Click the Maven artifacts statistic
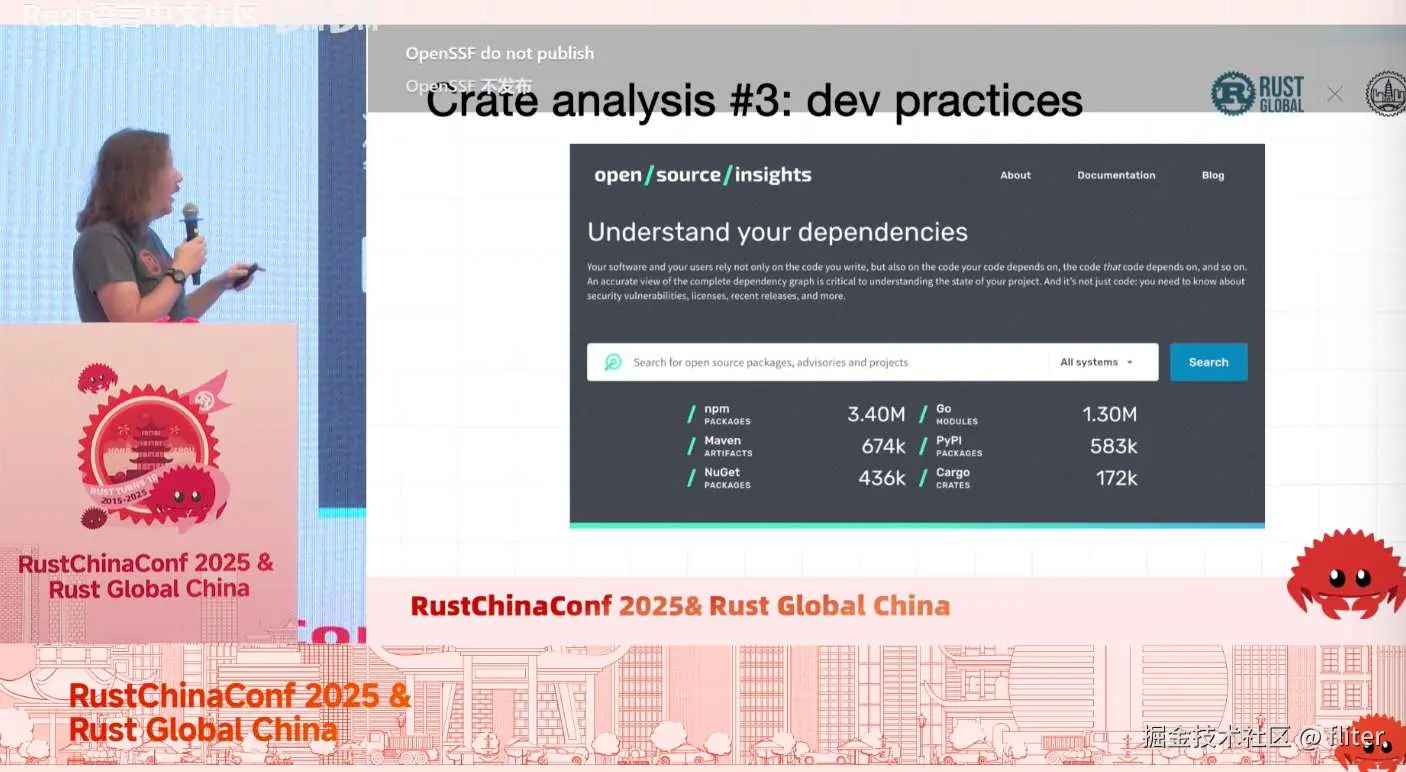This screenshot has width=1406, height=772. click(796, 446)
